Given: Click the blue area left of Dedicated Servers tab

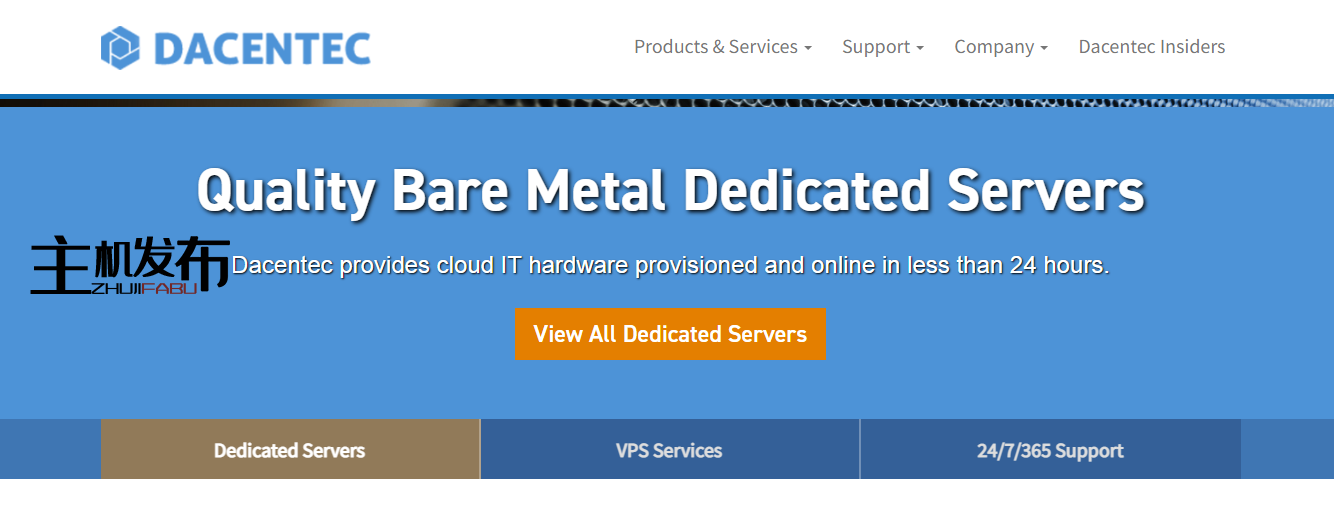Looking at the screenshot, I should tap(50, 450).
